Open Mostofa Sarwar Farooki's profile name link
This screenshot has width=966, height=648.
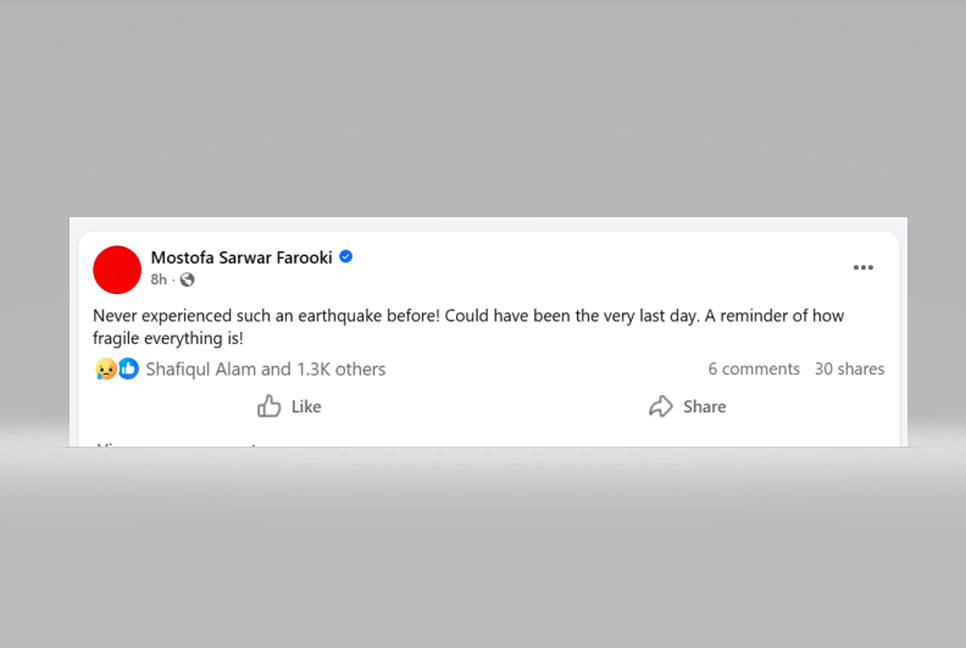point(241,257)
